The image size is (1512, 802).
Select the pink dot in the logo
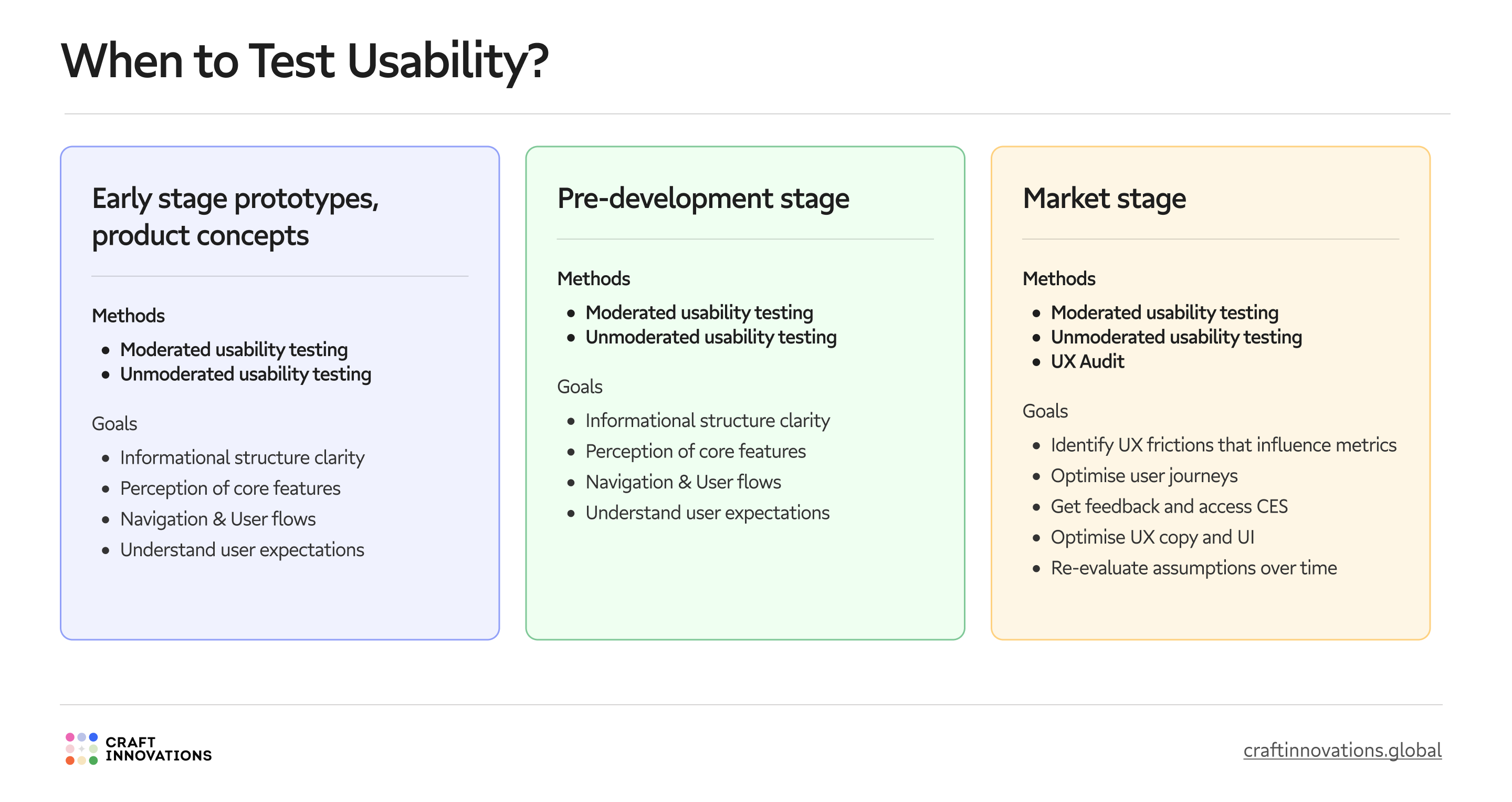pos(70,738)
